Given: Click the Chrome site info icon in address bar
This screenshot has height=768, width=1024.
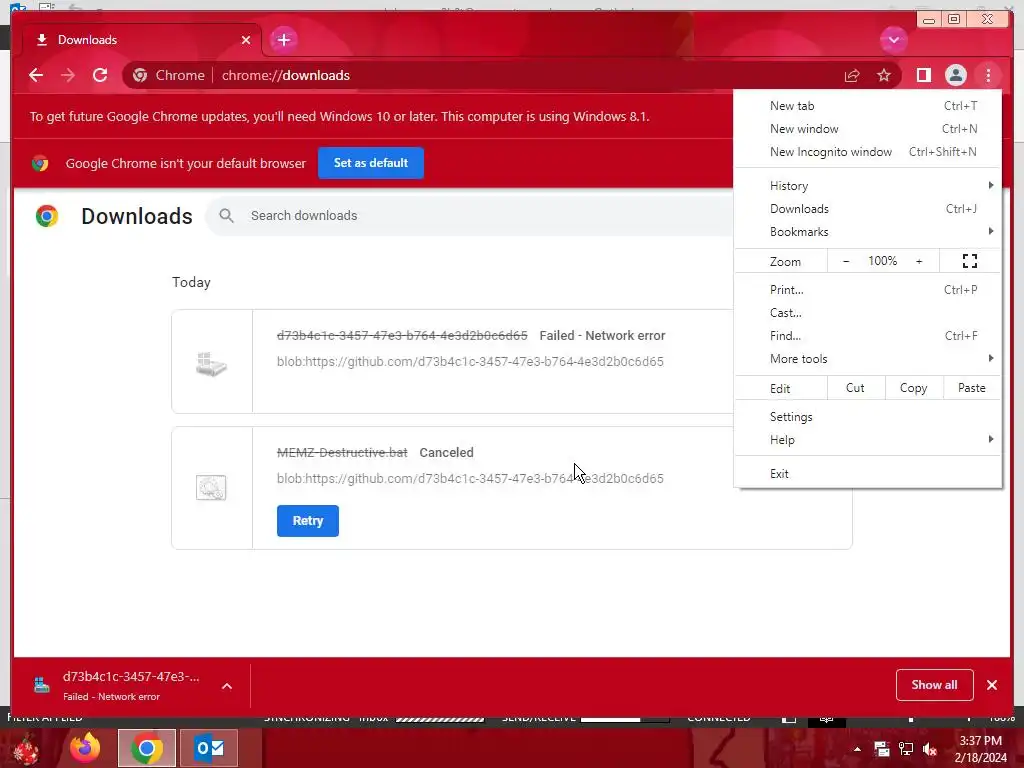Looking at the screenshot, I should click(140, 75).
